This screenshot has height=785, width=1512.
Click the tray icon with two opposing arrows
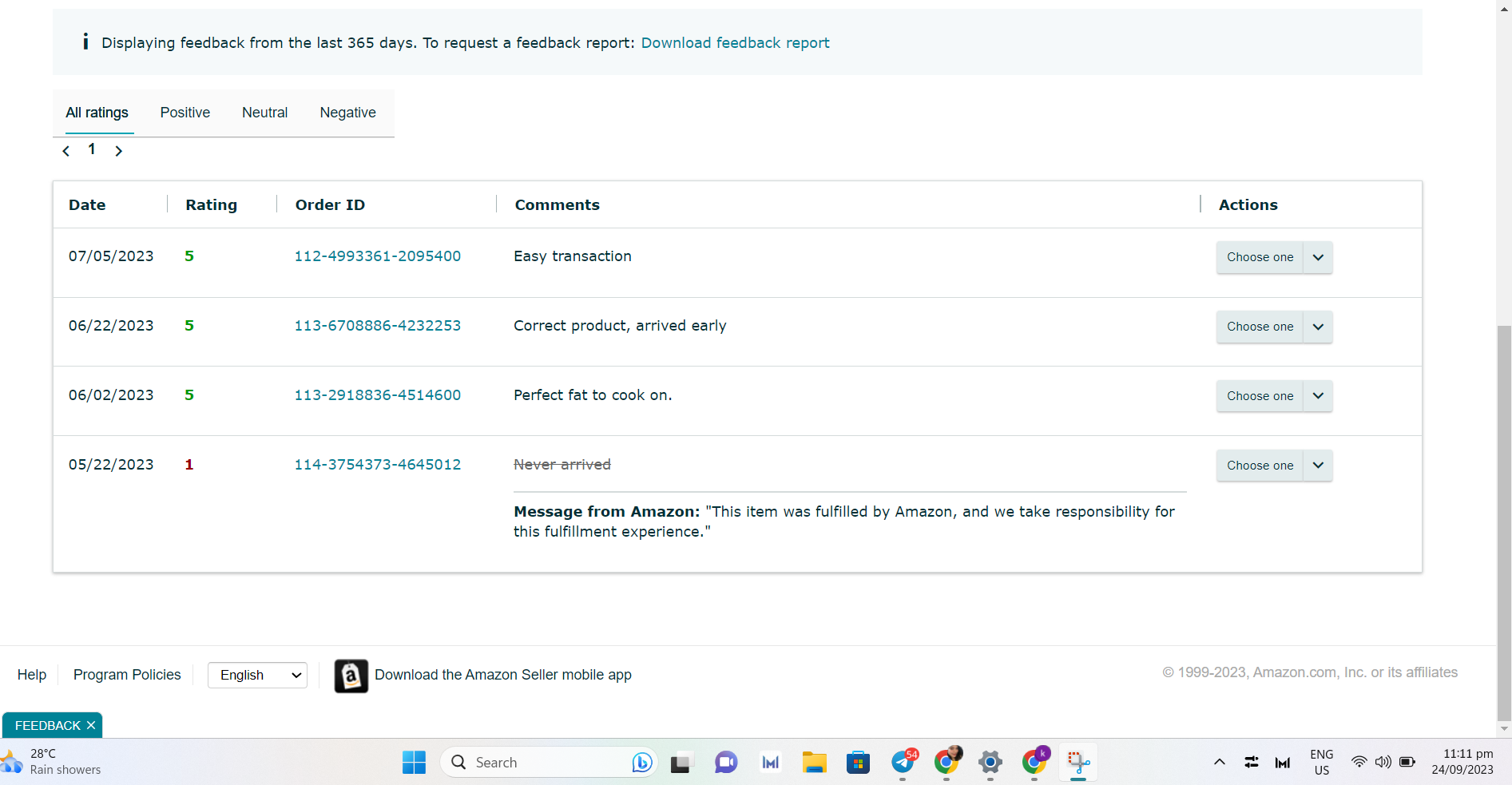(x=1252, y=762)
